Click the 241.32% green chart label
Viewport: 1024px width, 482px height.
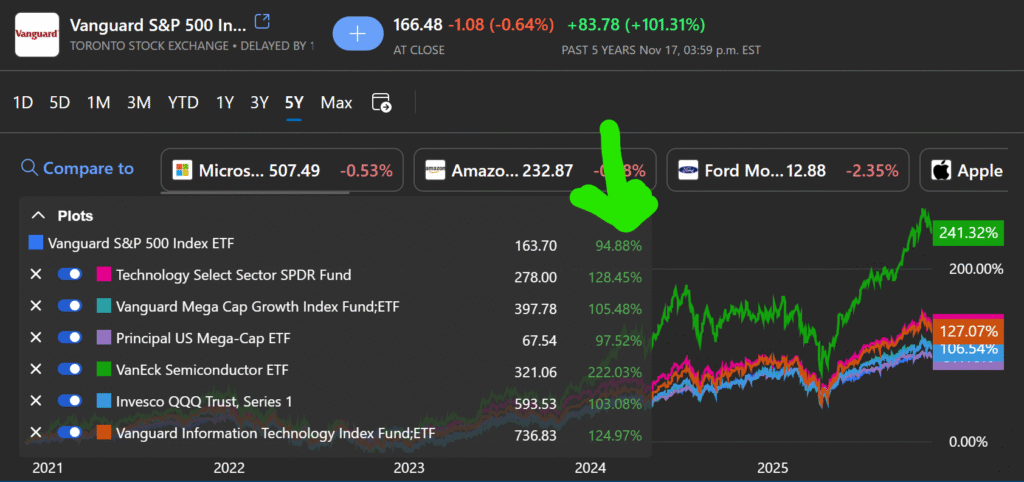tap(968, 233)
